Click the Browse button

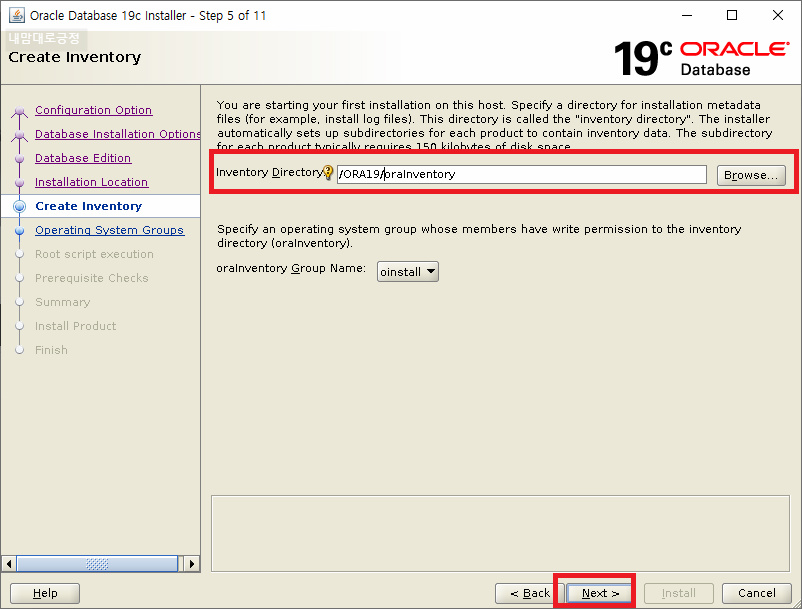coord(751,175)
